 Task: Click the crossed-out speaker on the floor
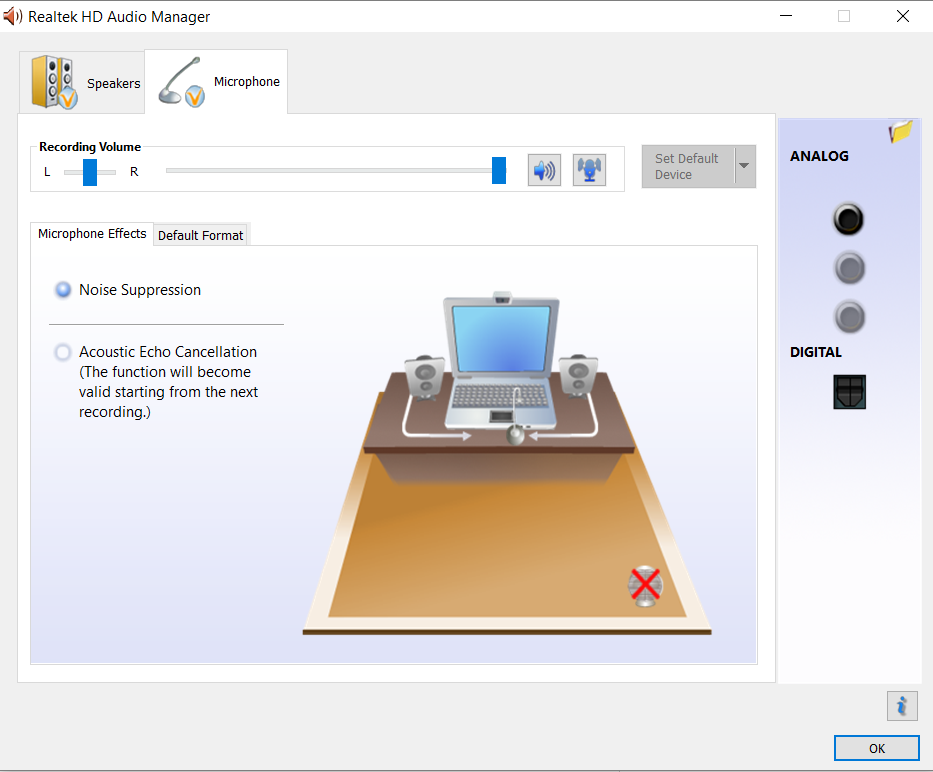(645, 585)
